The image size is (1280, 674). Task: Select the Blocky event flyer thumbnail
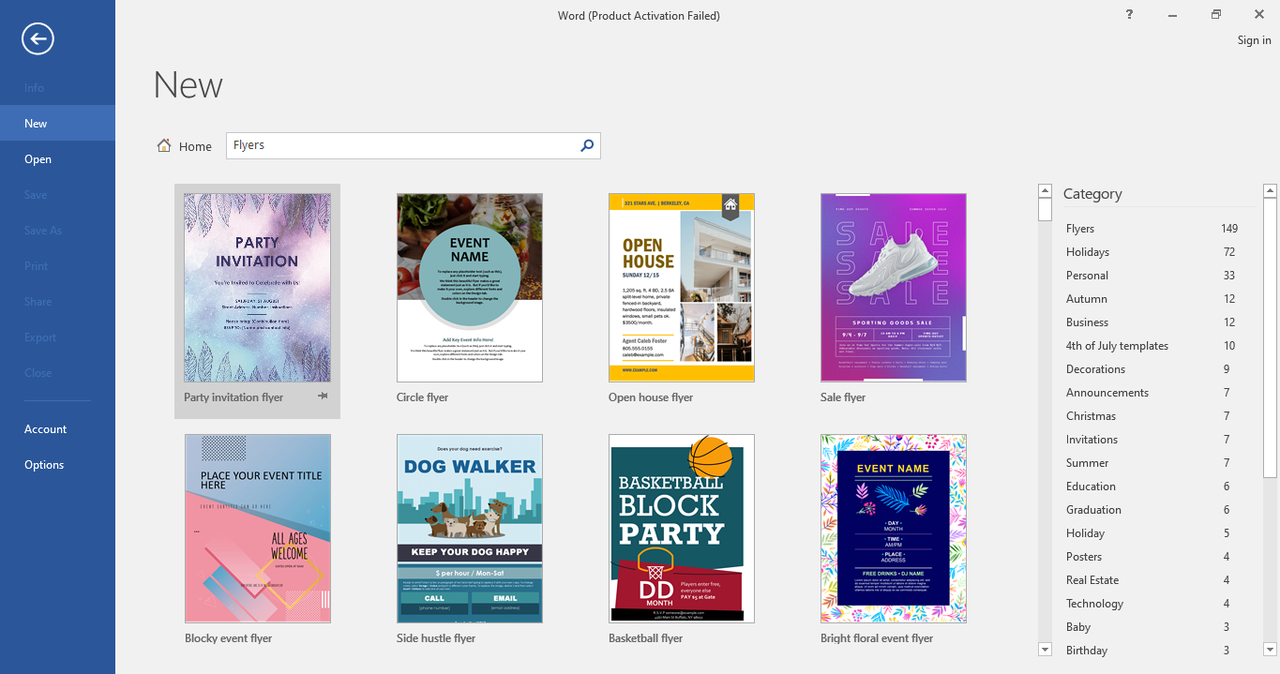point(258,529)
